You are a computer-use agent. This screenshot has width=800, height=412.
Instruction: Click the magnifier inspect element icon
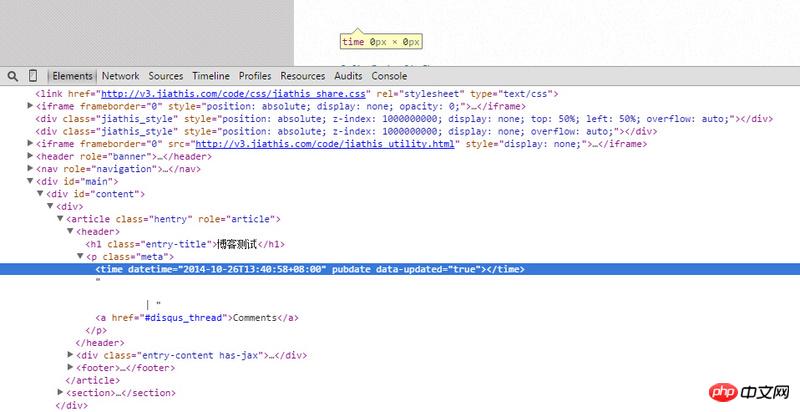pos(13,76)
